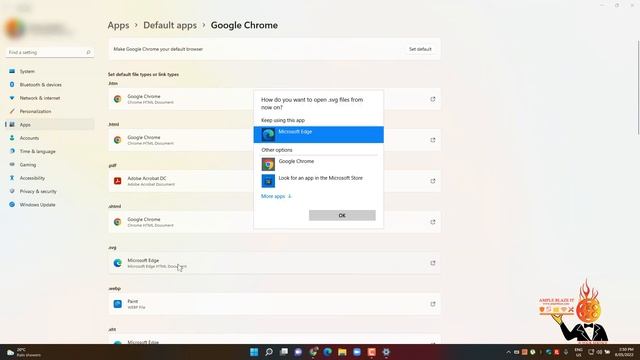Click the search magnifier in Find a setting
Viewport: 640px width, 360px height.
(x=88, y=52)
